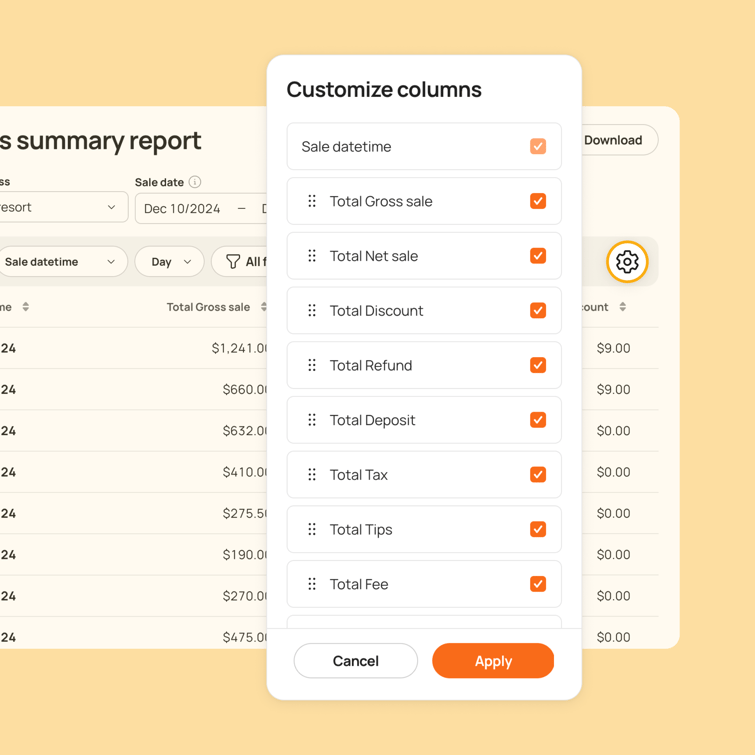Click the $632.00 gross sale cell
Viewport: 755px width, 755px height.
(245, 430)
